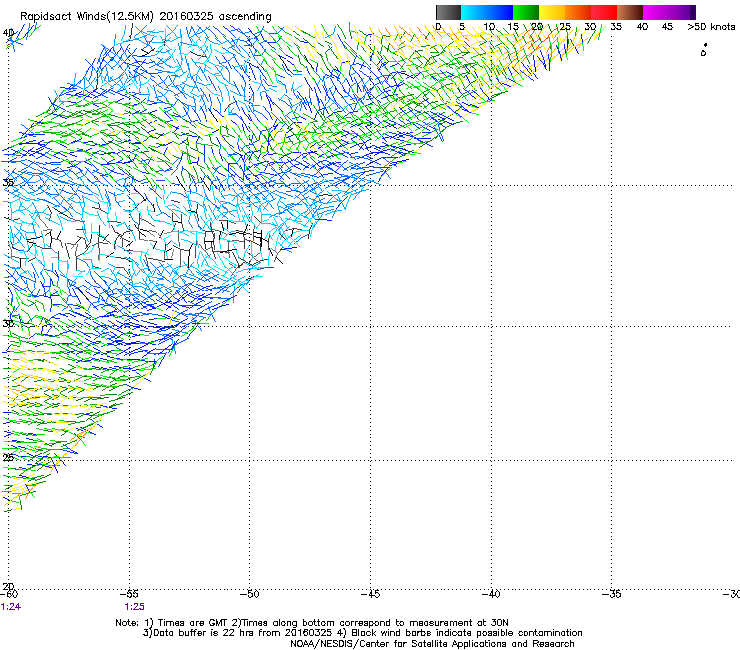This screenshot has width=740, height=650.
Task: Click the longitude label '-40'
Action: pos(491,594)
